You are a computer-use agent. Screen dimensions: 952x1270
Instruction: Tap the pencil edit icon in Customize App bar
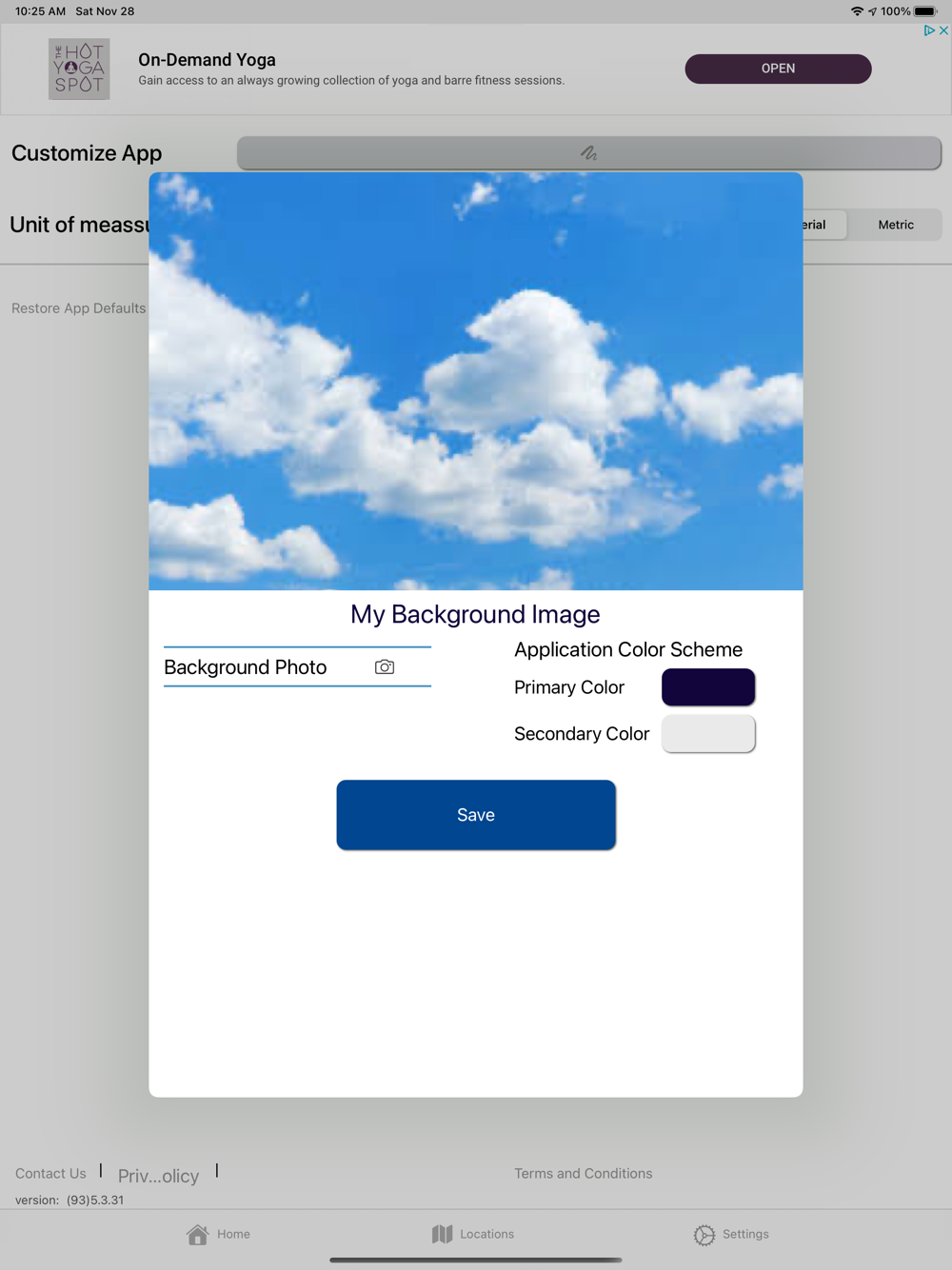(588, 152)
